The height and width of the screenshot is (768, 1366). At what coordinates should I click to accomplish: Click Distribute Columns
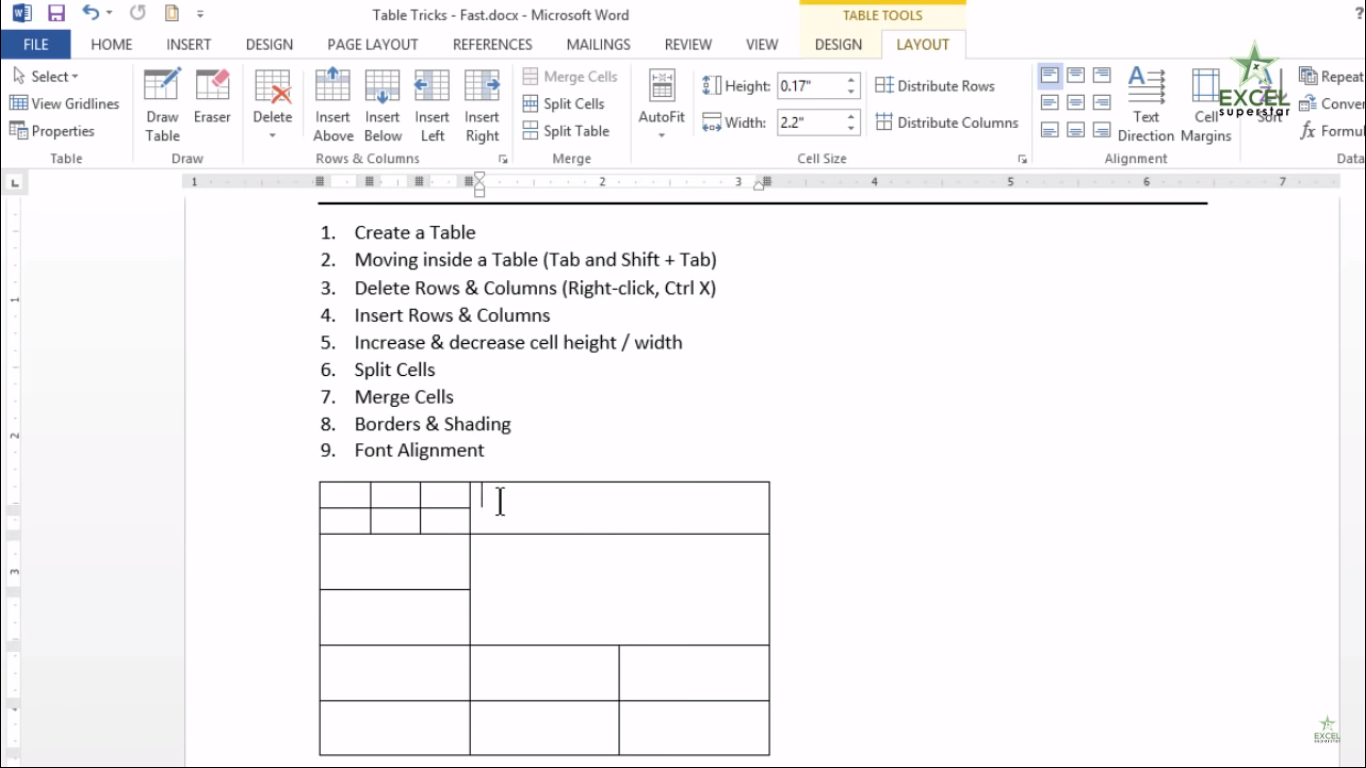click(946, 123)
